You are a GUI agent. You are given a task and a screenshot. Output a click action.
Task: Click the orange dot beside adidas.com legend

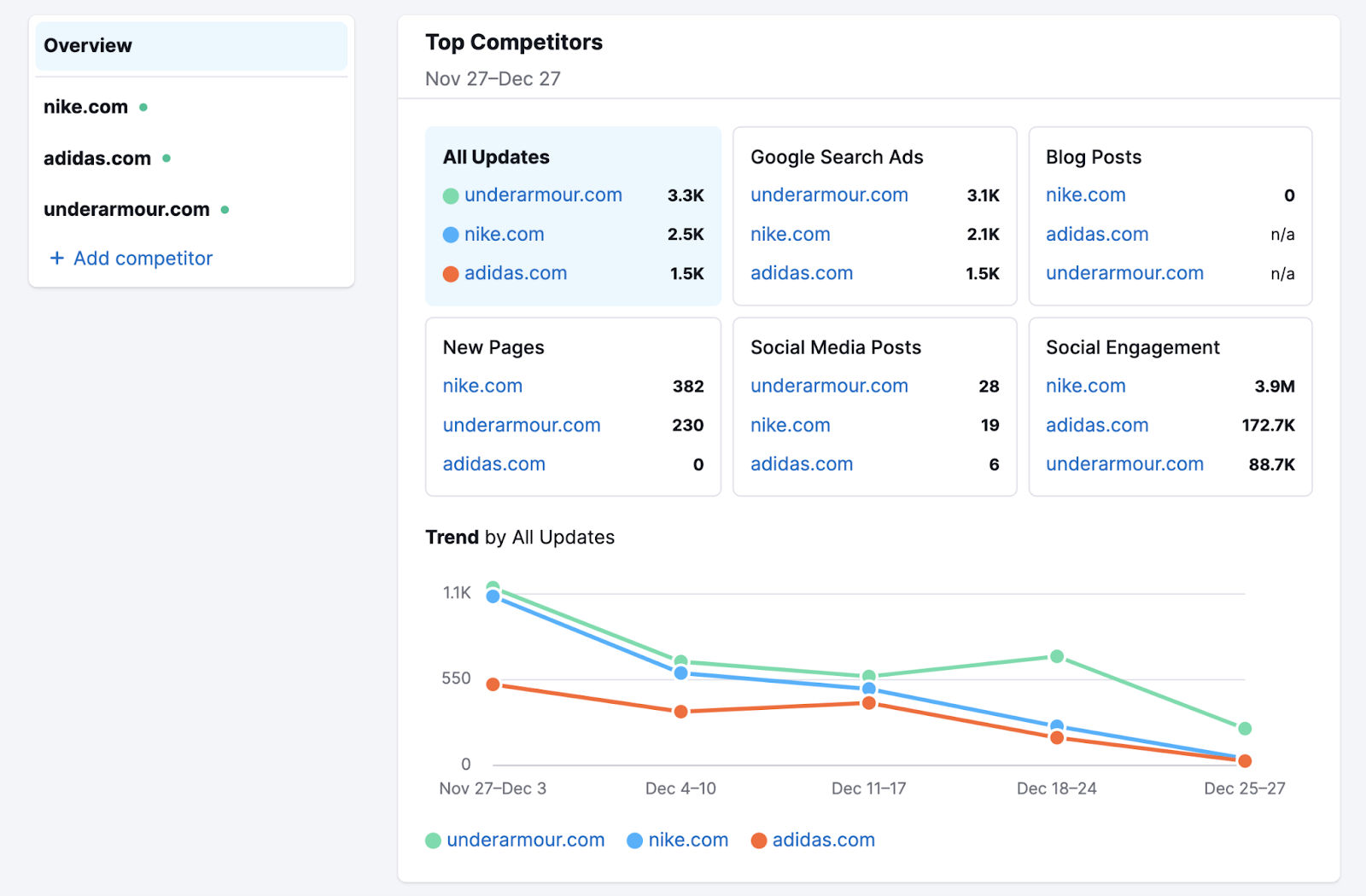point(759,840)
